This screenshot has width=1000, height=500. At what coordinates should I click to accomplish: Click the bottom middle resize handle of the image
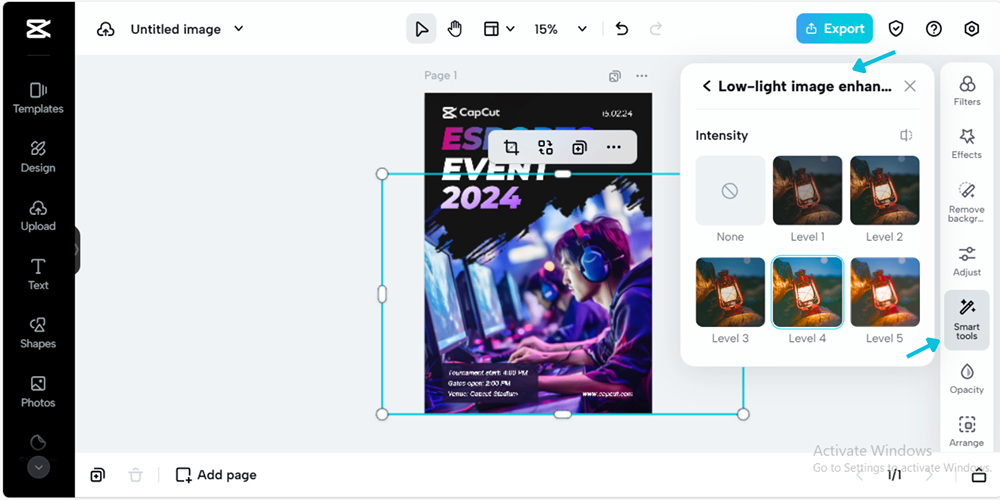562,415
